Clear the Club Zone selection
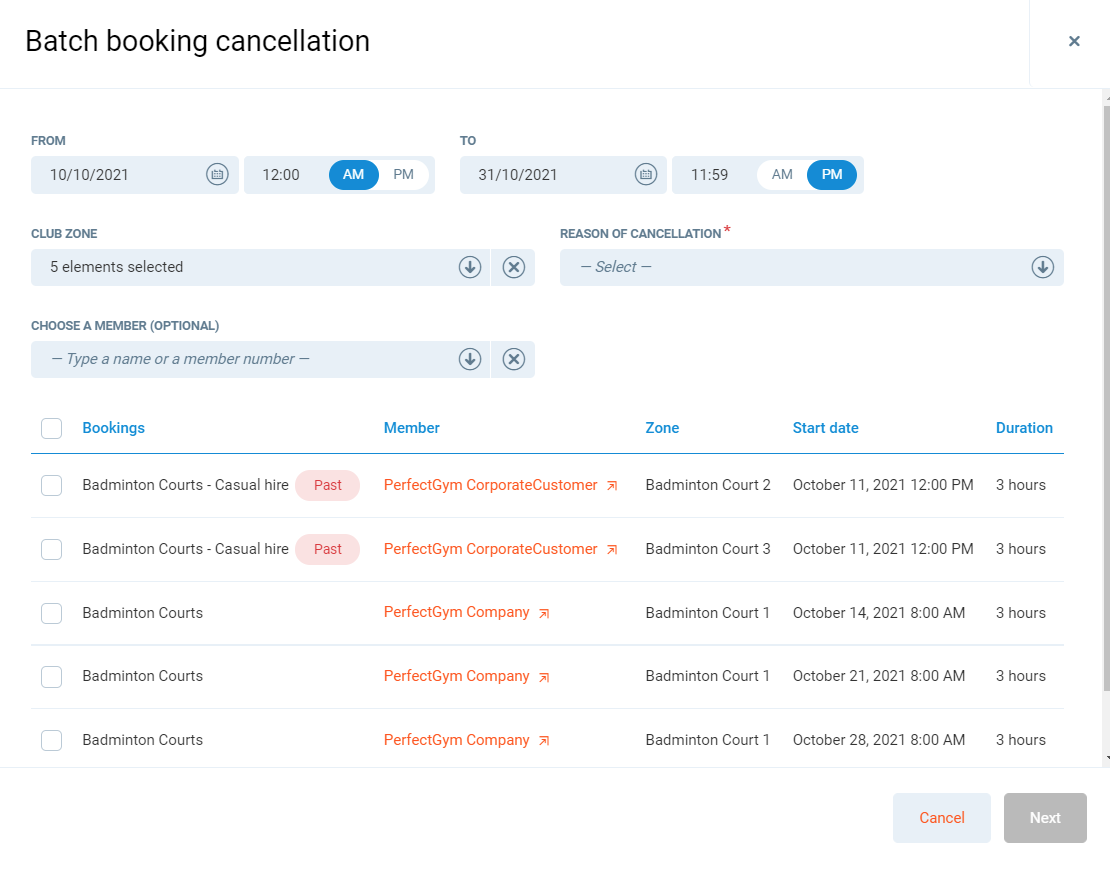Viewport: 1110px width, 869px height. pos(513,267)
